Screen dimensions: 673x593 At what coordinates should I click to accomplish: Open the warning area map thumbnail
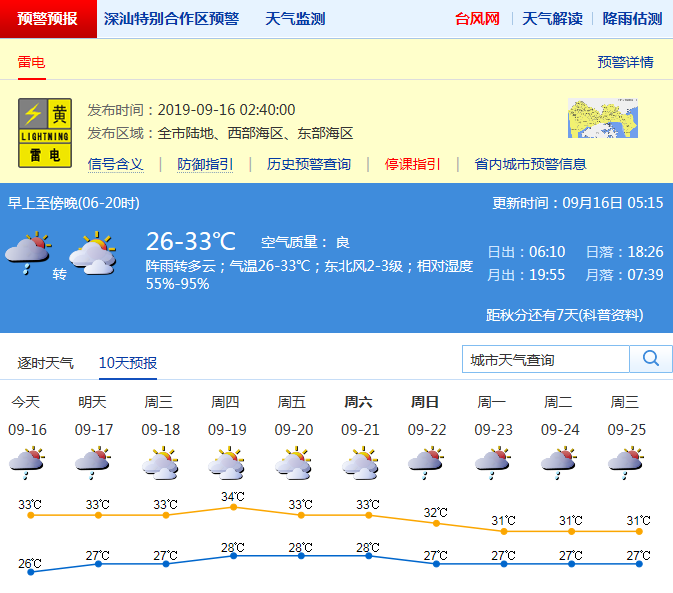tap(602, 118)
